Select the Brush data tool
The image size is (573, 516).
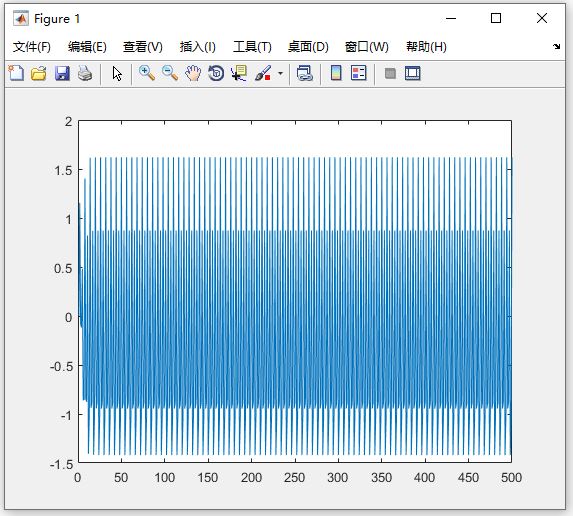point(263,73)
